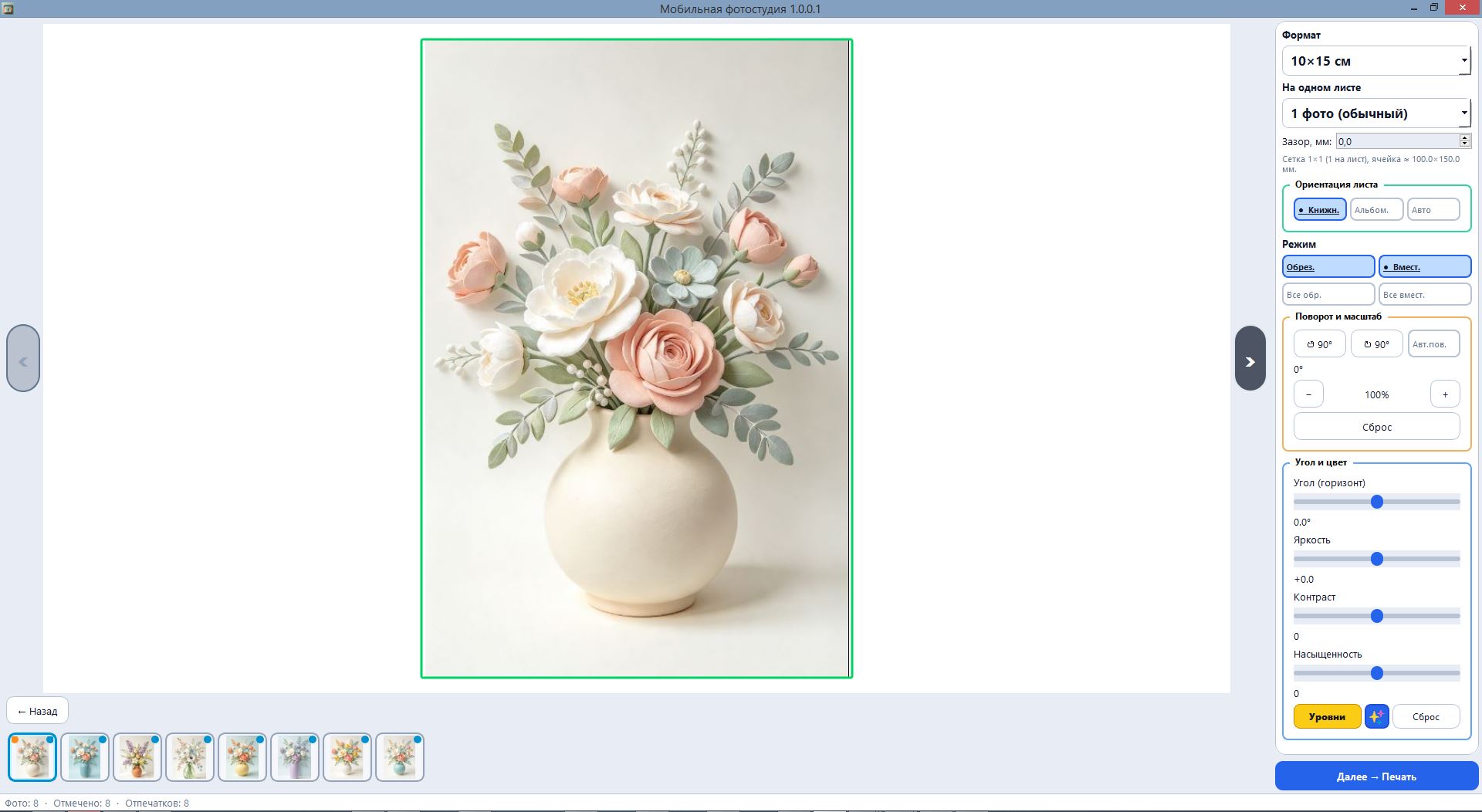Select the thumbnail with the cream round vase

coord(32,757)
